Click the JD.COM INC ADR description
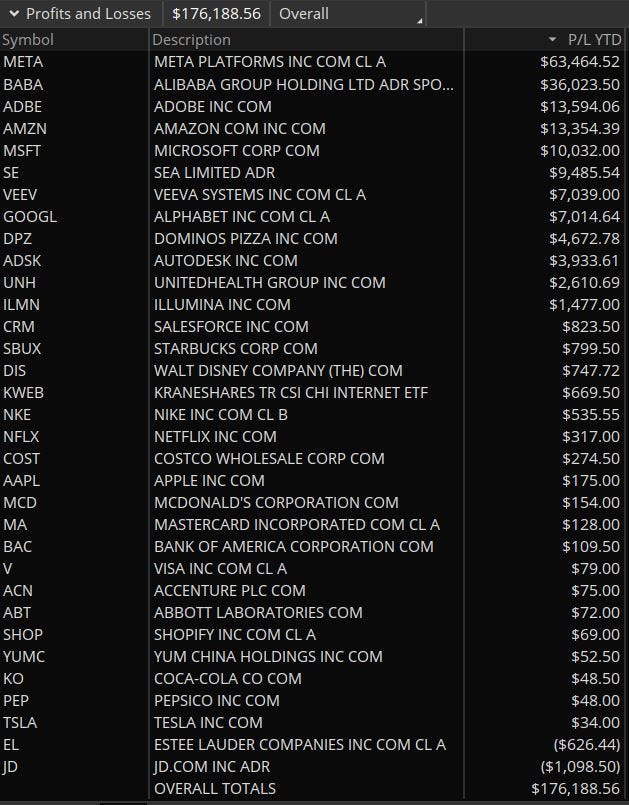The height and width of the screenshot is (805, 629). 212,767
